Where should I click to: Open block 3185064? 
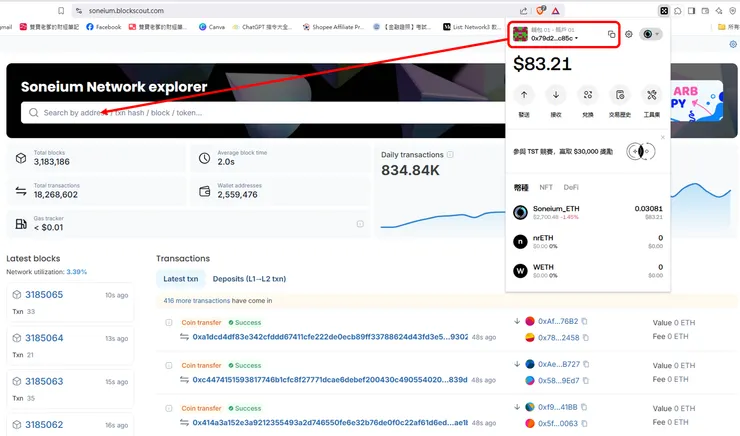(44, 338)
